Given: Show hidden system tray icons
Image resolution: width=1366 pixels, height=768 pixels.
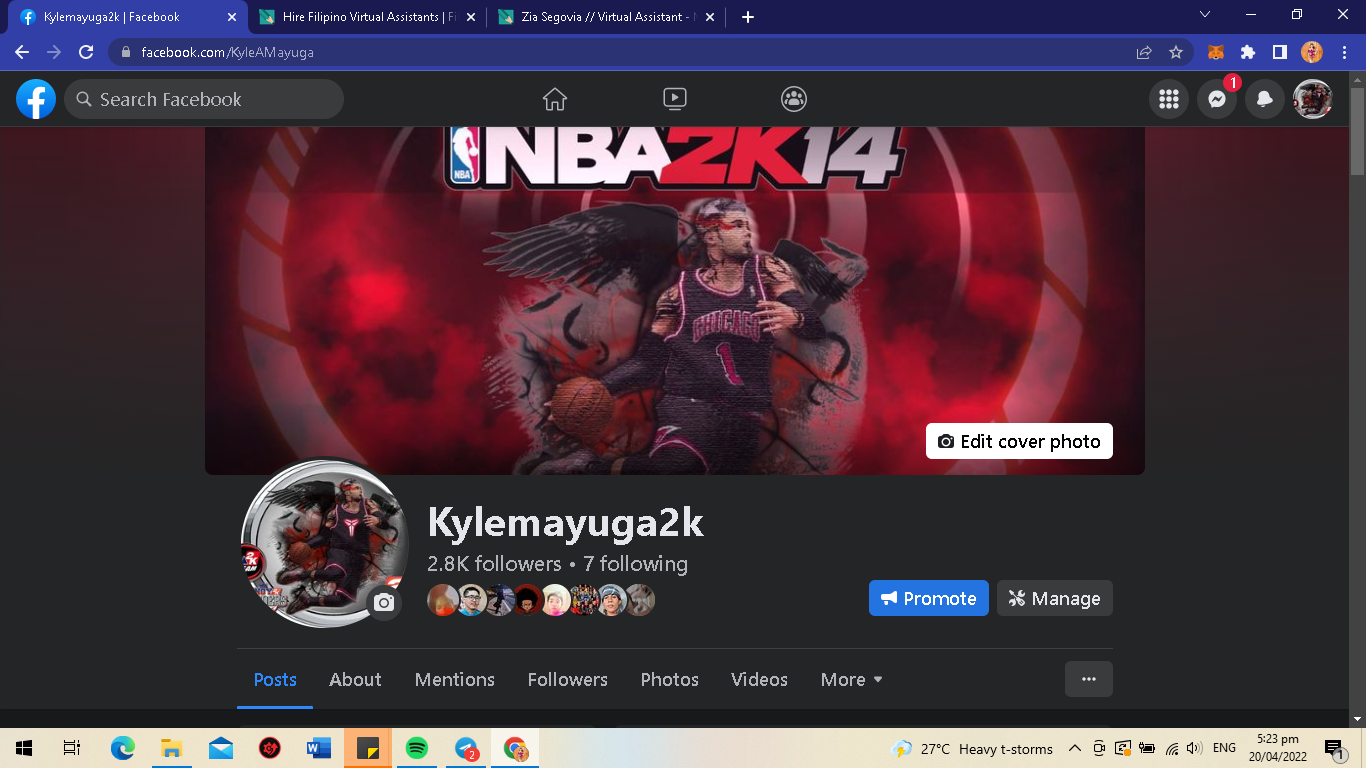Looking at the screenshot, I should pos(1075,748).
